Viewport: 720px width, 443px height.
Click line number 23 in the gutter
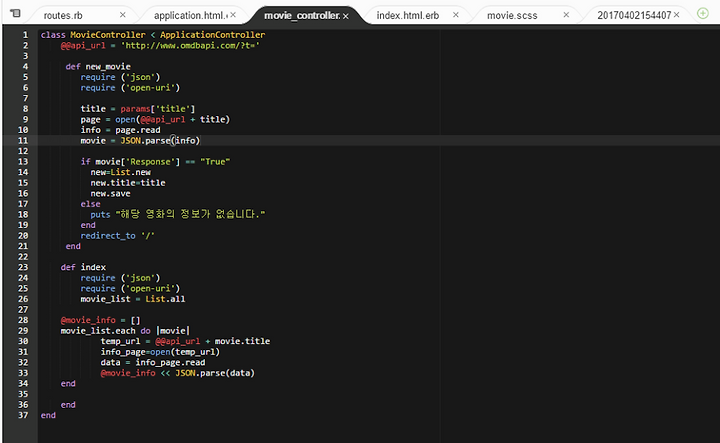[23, 267]
